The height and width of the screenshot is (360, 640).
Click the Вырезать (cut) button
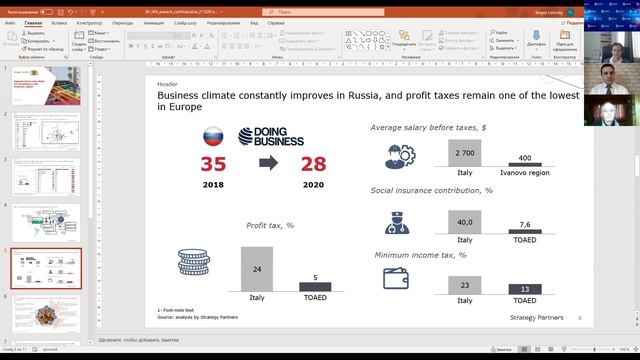[x=33, y=33]
